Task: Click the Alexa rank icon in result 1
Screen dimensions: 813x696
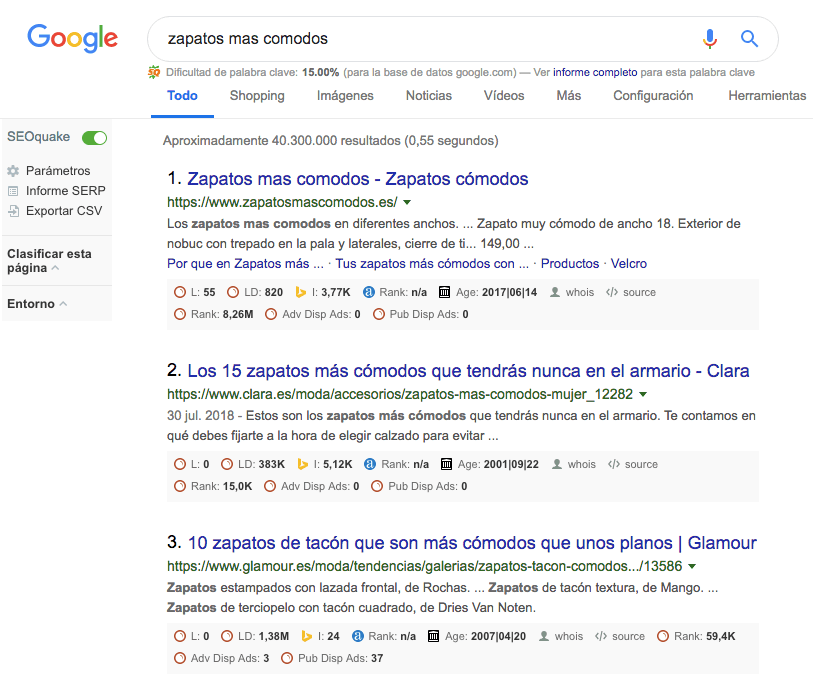Action: pos(369,292)
